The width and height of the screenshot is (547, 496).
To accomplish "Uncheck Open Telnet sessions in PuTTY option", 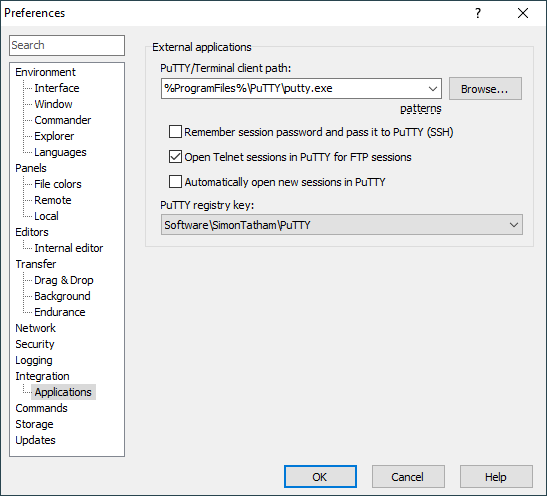I will 175,157.
